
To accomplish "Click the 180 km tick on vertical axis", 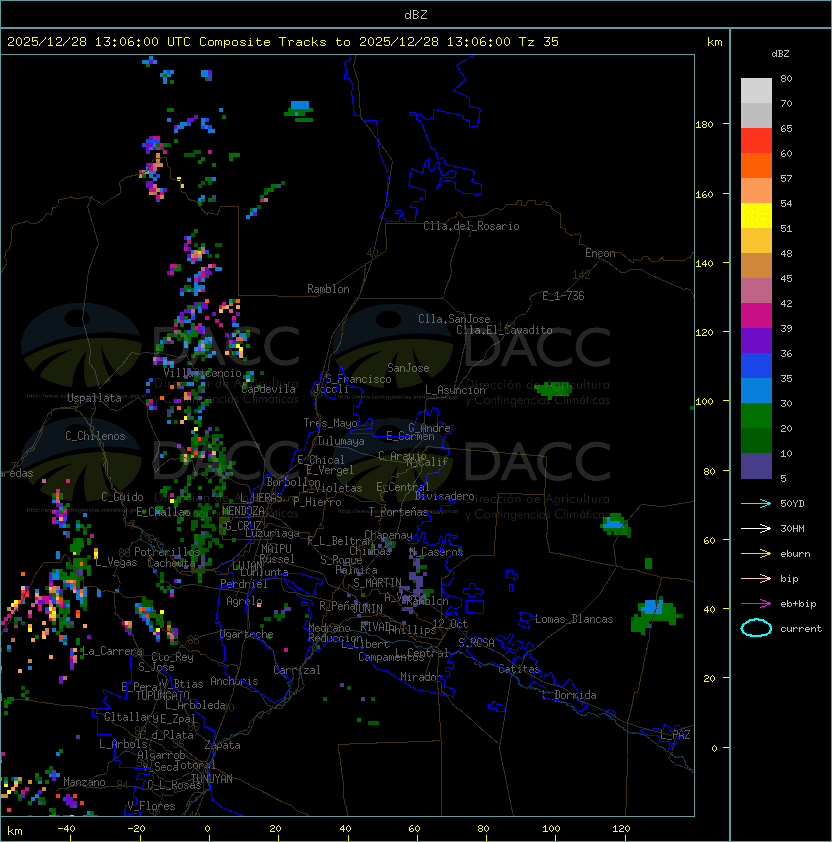I will (704, 125).
